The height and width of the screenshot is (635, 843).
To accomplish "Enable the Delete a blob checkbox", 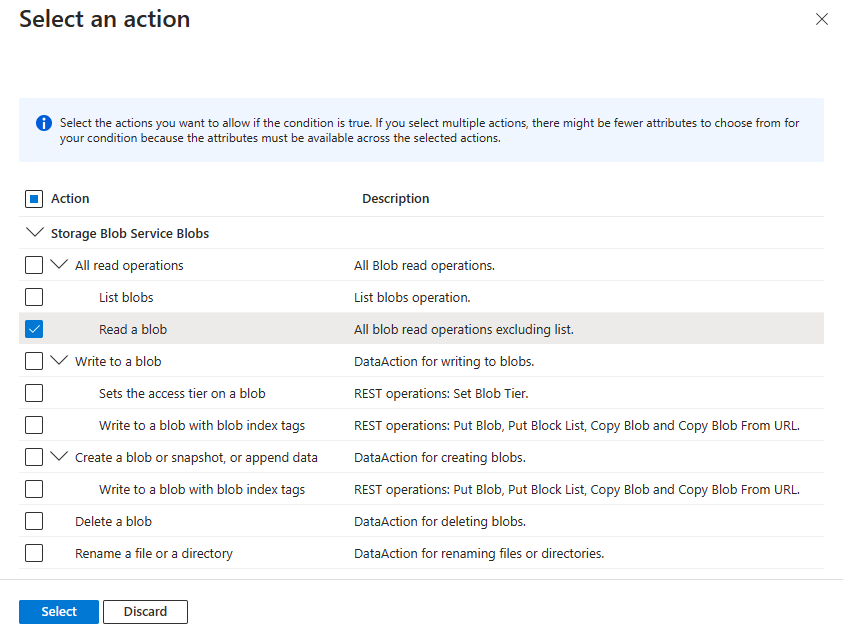I will (34, 520).
